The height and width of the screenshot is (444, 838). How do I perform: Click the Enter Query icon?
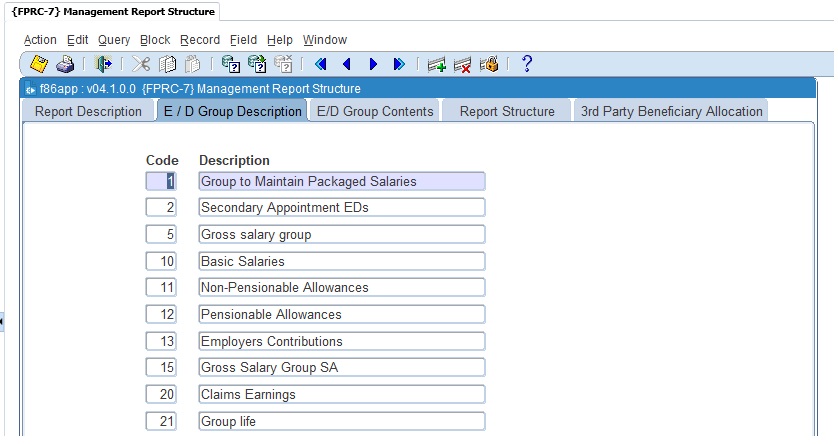[230, 64]
